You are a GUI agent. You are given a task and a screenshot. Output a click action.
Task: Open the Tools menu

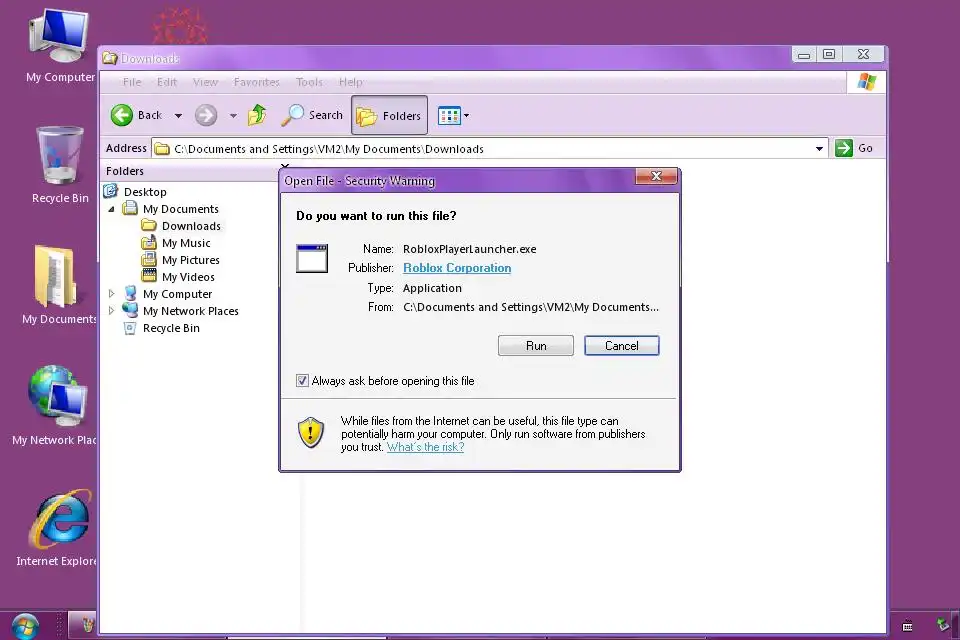(x=309, y=82)
